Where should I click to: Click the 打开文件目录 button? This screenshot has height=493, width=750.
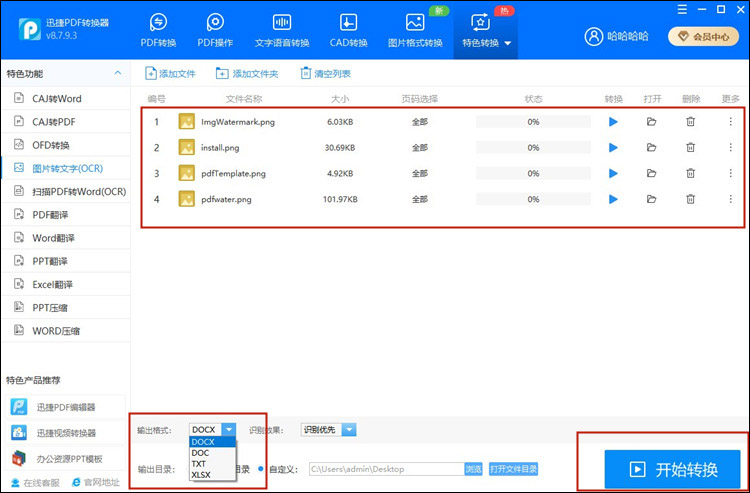pos(513,469)
